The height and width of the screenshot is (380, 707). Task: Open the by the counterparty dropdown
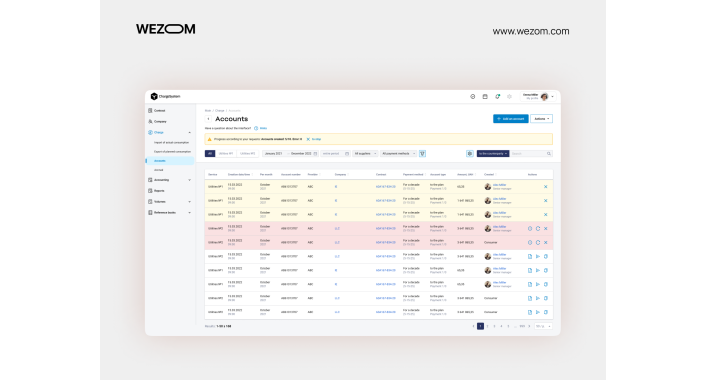[493, 154]
